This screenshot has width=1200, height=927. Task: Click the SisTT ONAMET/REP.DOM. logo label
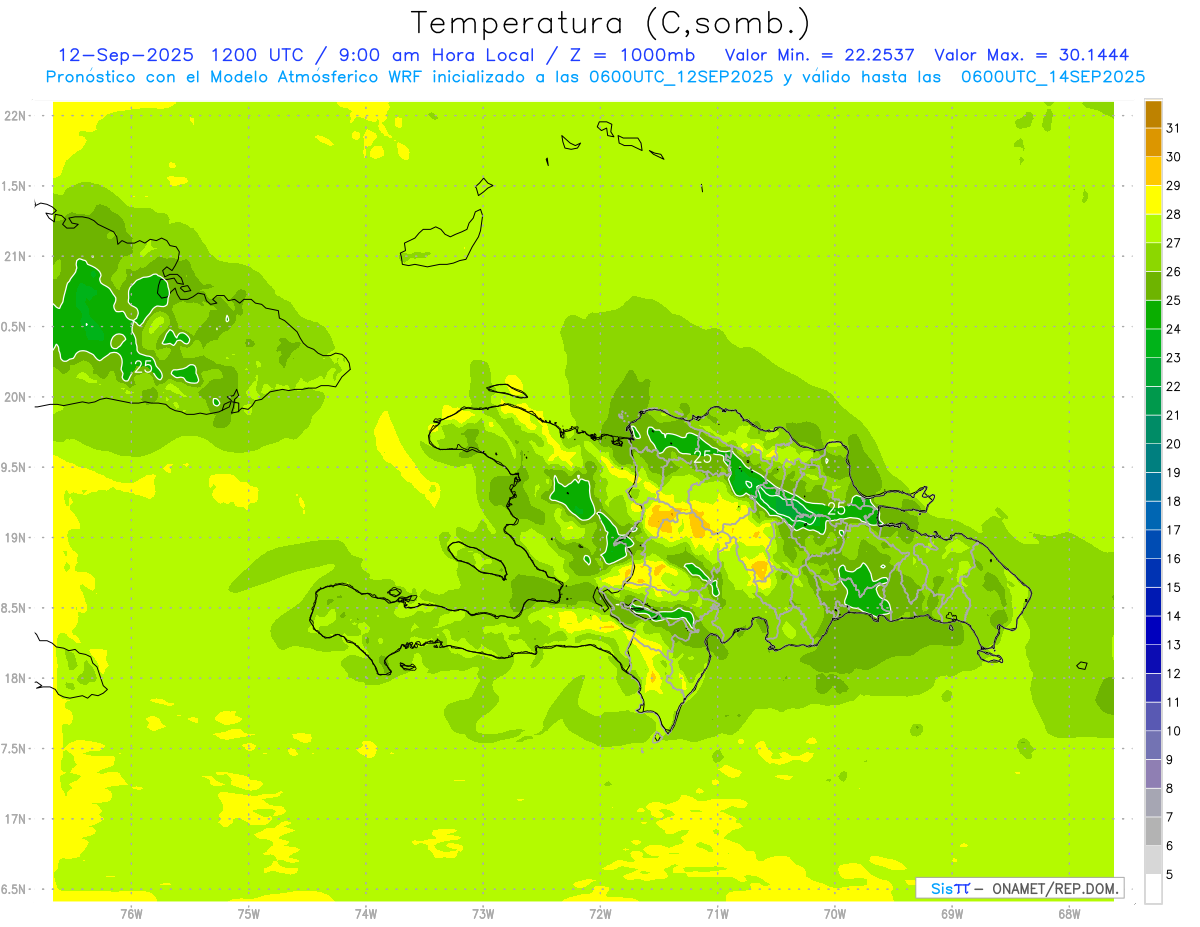(x=1019, y=888)
